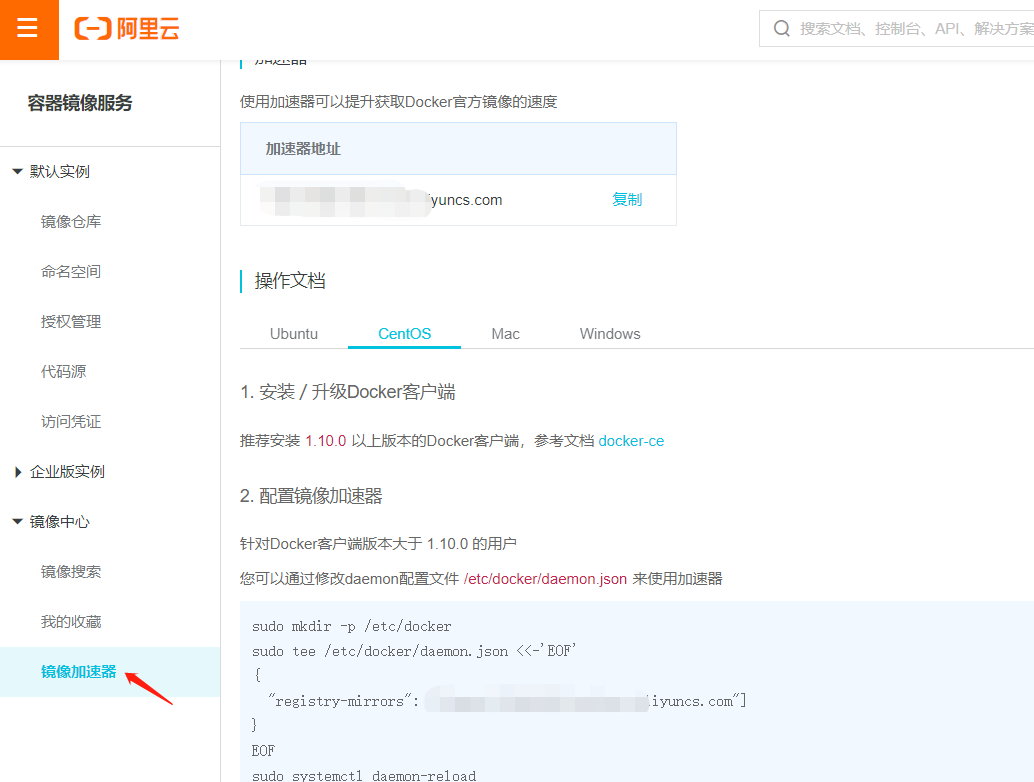The width and height of the screenshot is (1034, 782).
Task: Collapse the 镜像中心 sidebar section
Action: coord(46,521)
